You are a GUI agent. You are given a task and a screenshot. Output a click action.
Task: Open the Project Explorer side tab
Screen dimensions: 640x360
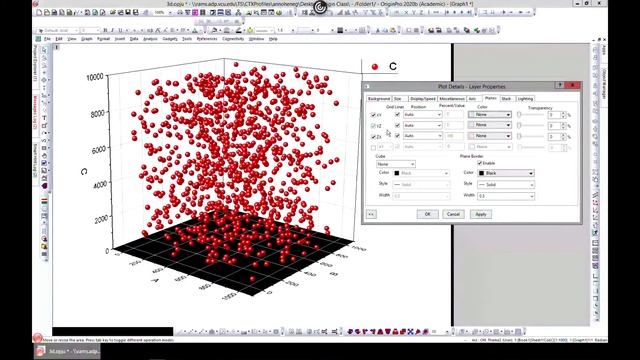[x=36, y=62]
